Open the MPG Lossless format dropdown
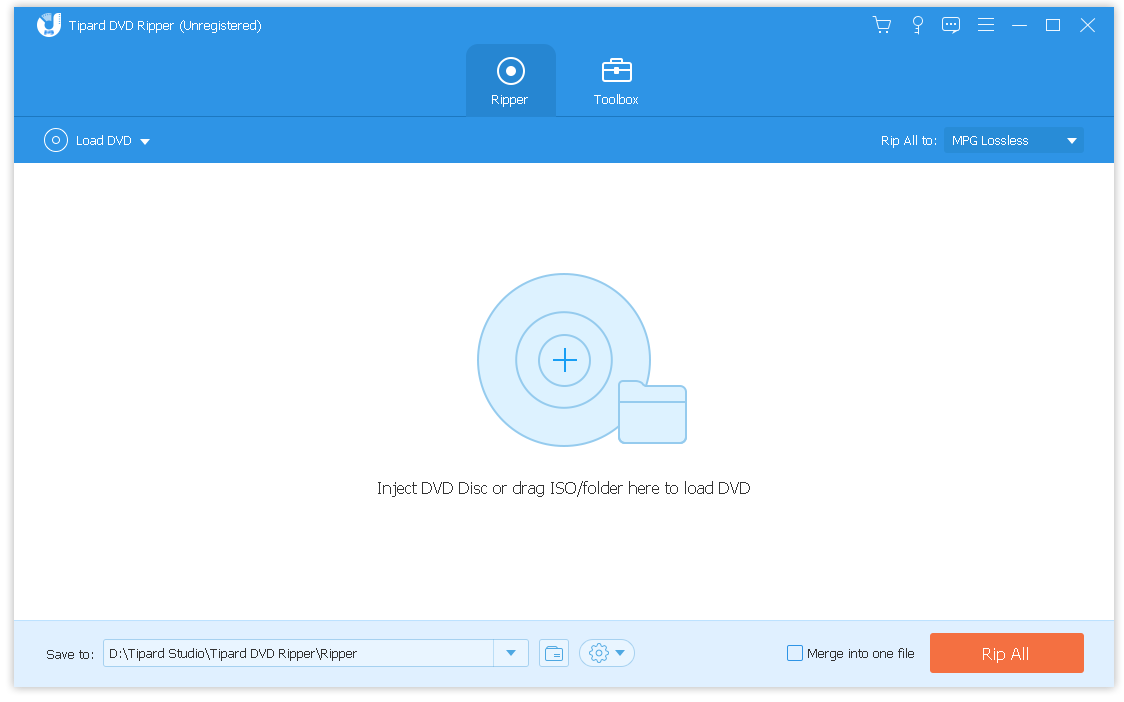 tap(1012, 140)
